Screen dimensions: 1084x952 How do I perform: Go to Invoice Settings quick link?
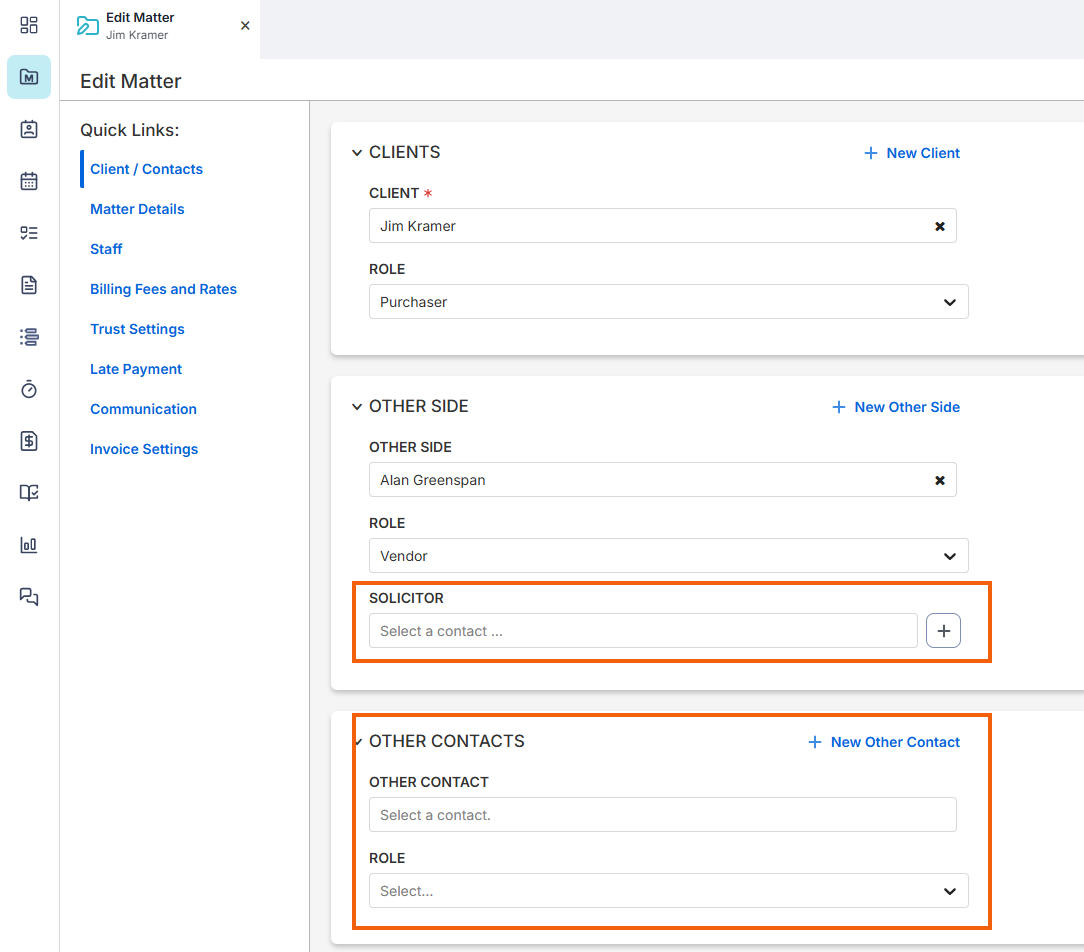pyautogui.click(x=144, y=449)
